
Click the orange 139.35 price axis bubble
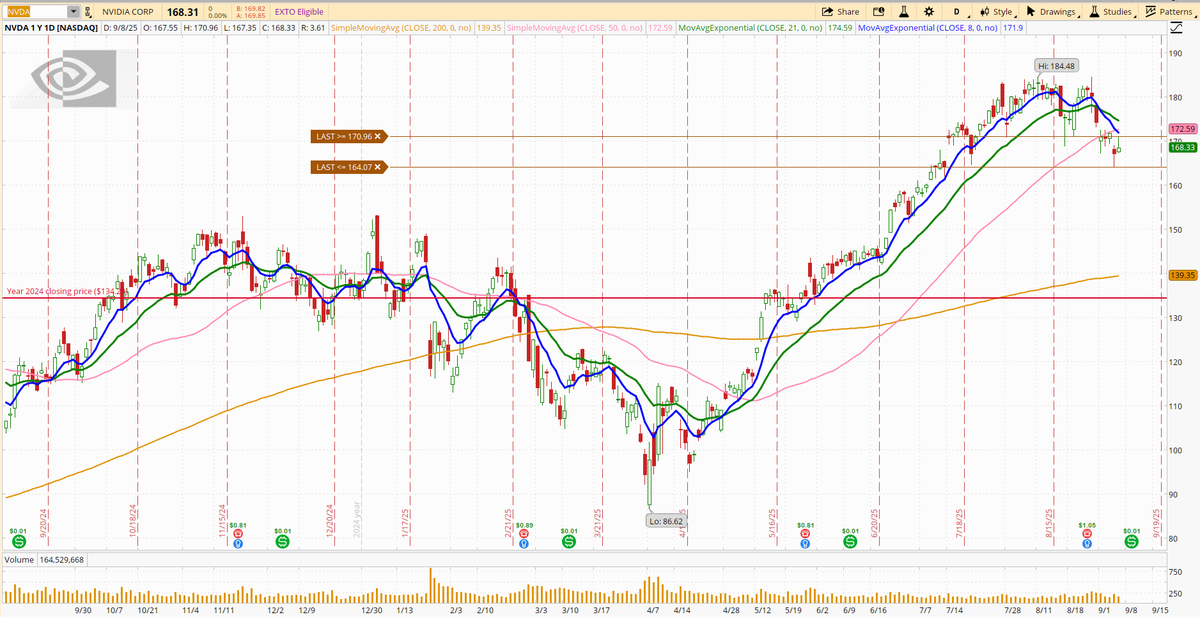pos(1183,274)
